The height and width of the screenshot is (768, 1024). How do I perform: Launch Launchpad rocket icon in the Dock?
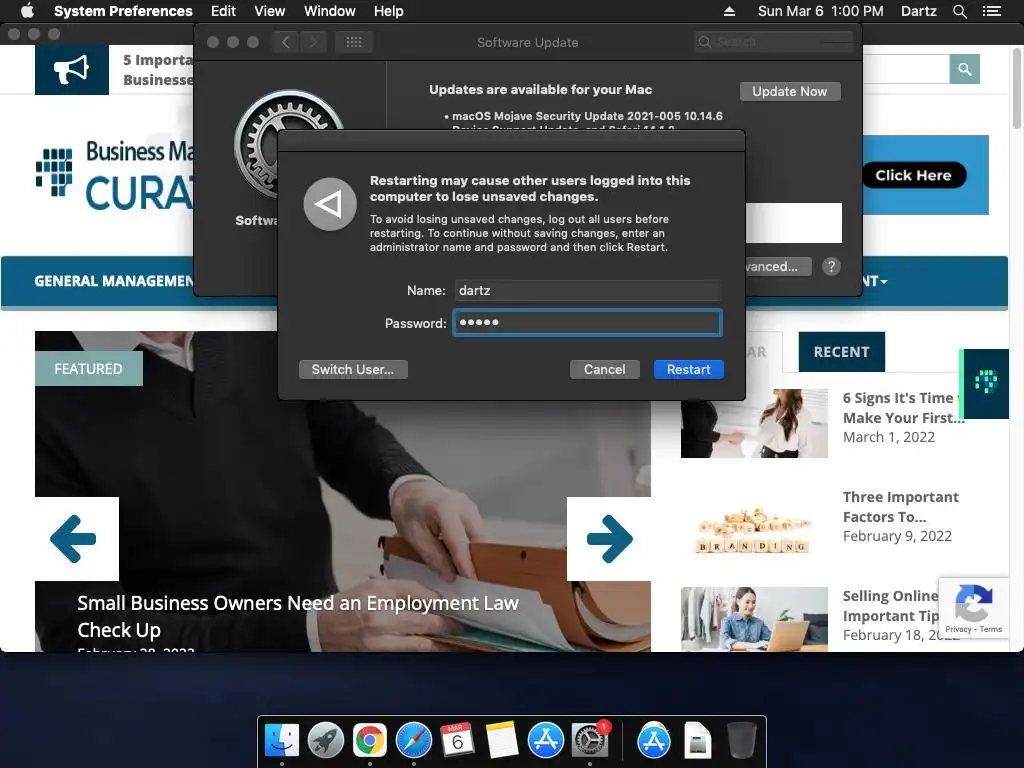[x=326, y=741]
